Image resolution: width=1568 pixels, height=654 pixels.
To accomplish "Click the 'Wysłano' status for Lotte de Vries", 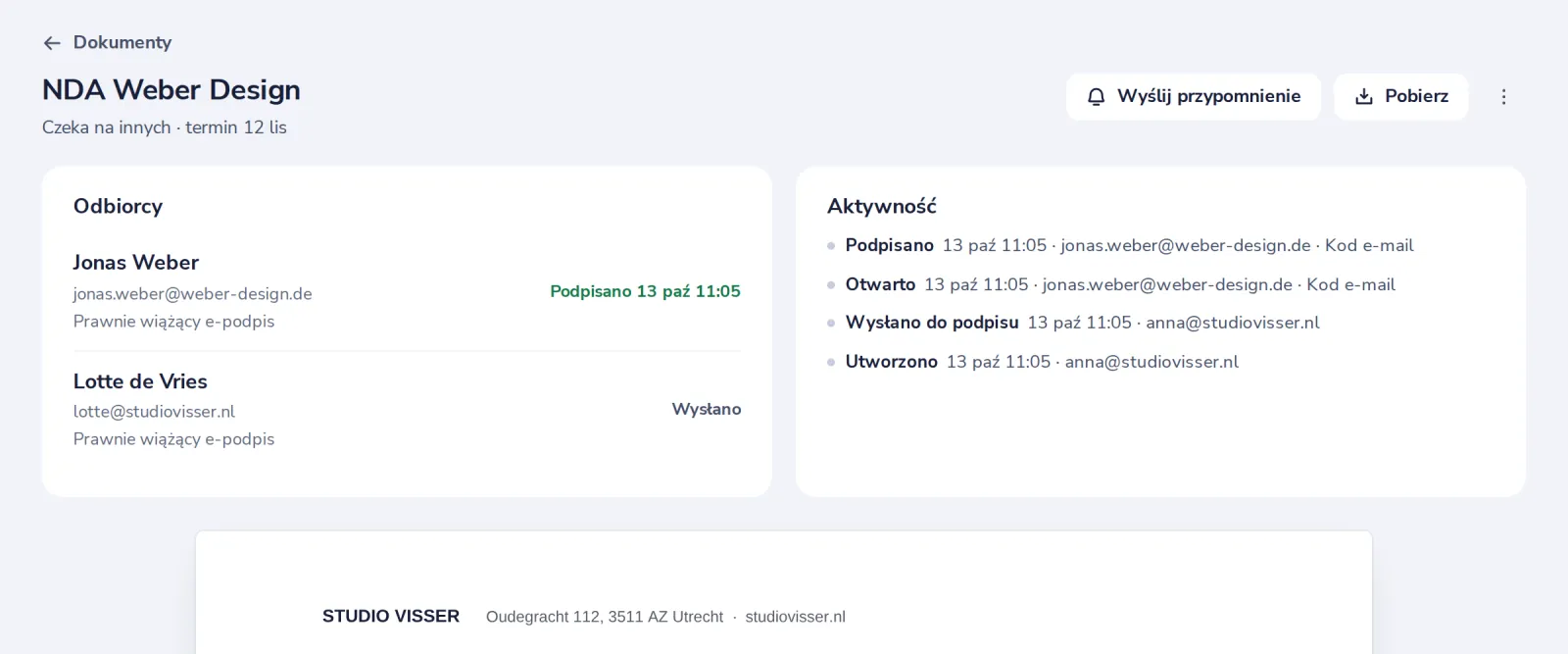I will coord(706,409).
